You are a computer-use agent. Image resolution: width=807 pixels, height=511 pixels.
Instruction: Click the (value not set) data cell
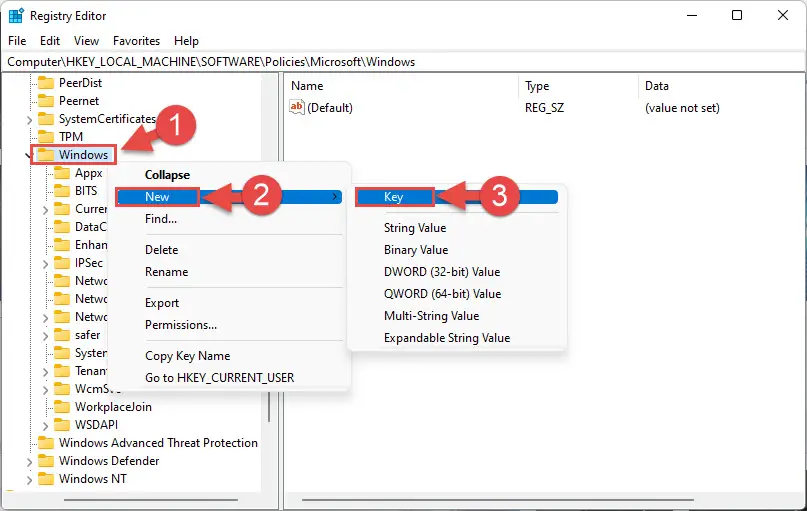(x=682, y=108)
